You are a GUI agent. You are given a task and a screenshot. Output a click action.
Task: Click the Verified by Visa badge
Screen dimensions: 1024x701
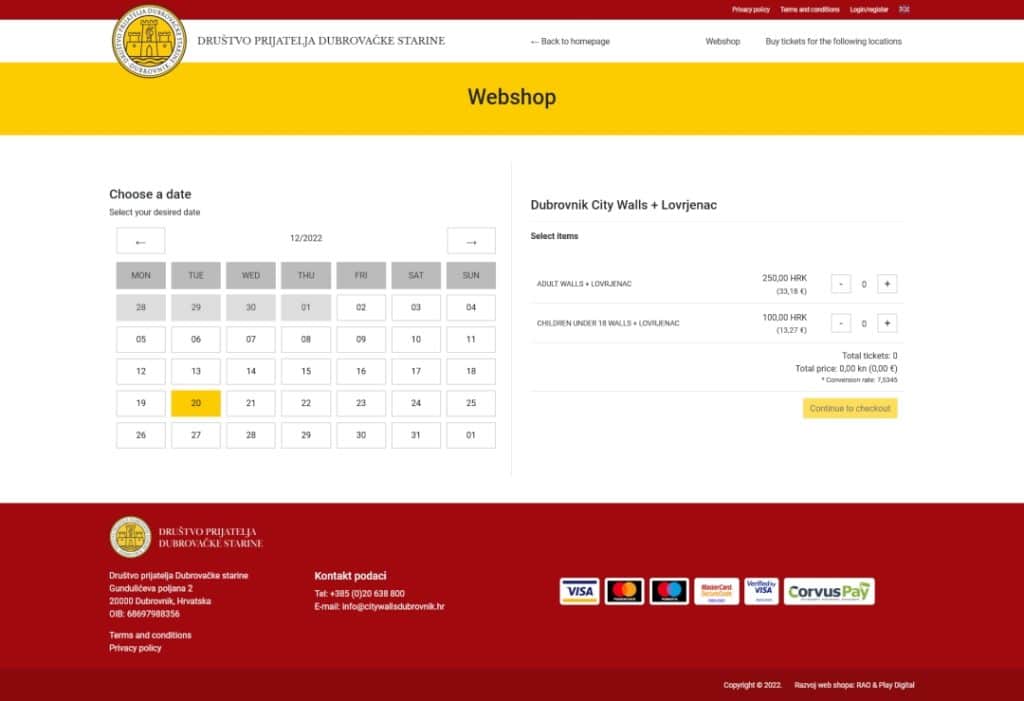761,591
